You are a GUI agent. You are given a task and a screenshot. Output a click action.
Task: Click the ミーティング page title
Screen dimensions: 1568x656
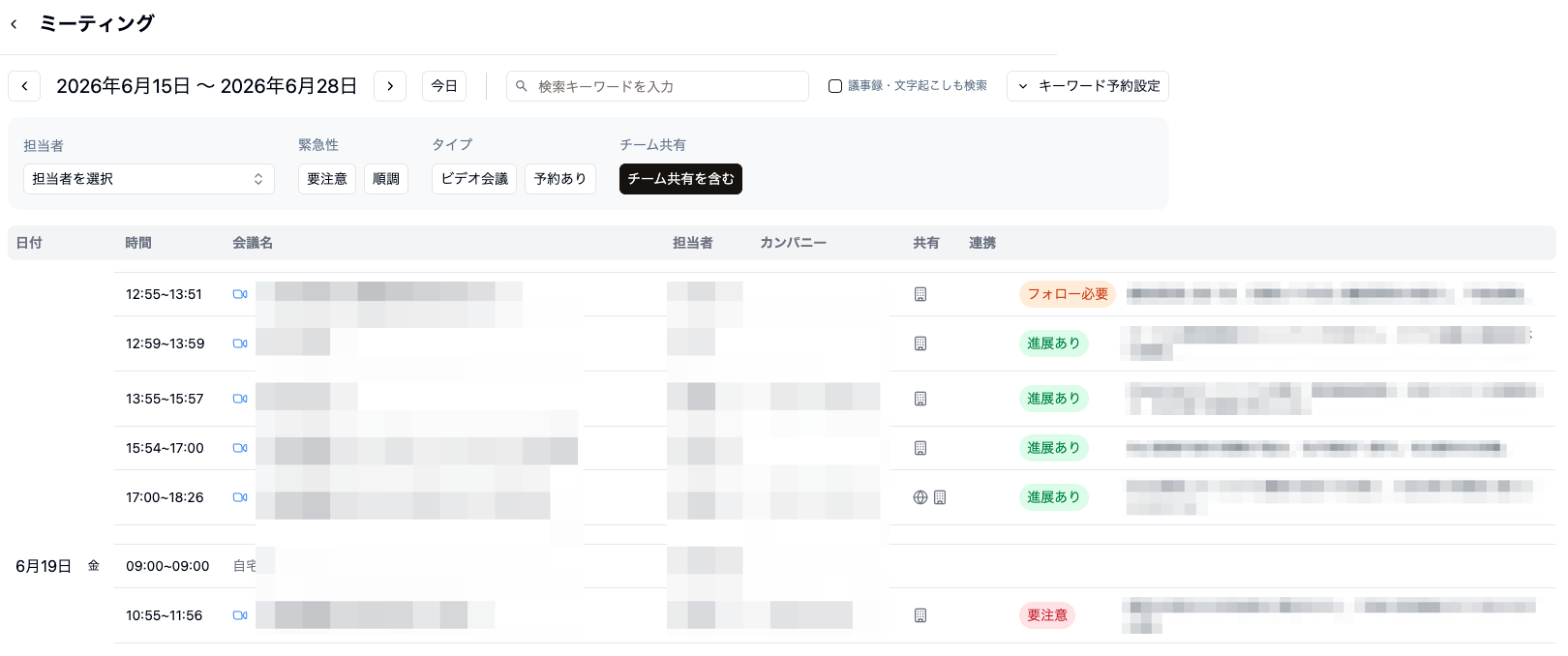97,24
